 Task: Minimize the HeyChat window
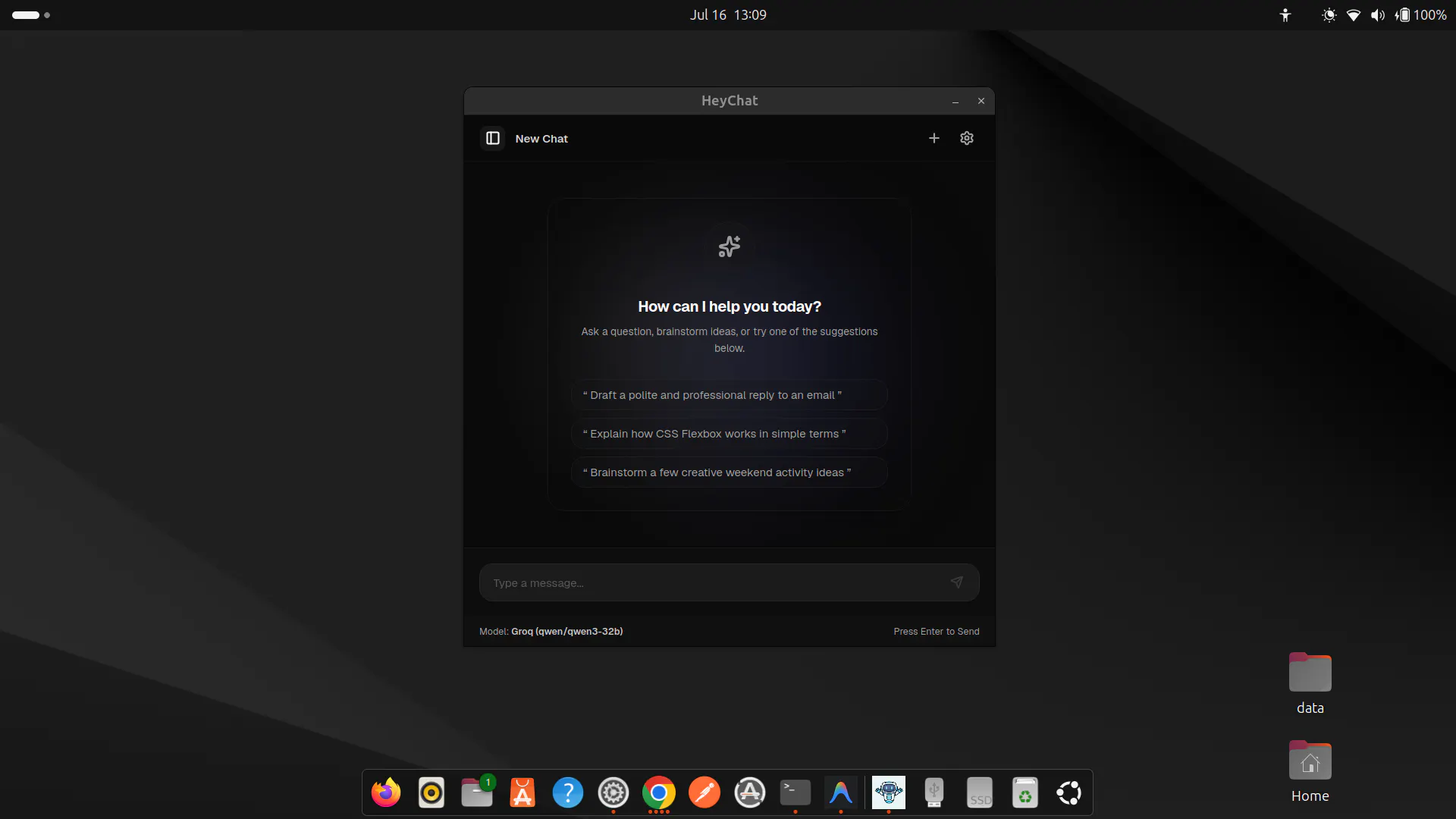click(x=955, y=101)
